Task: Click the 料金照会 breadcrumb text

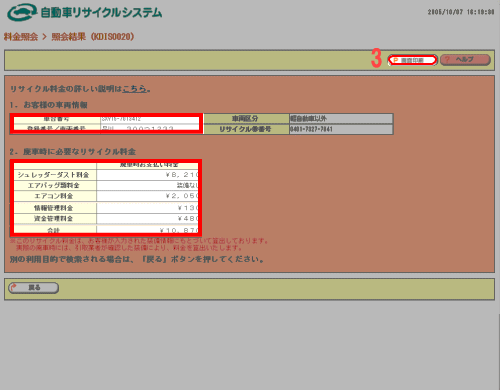Action: (21, 37)
